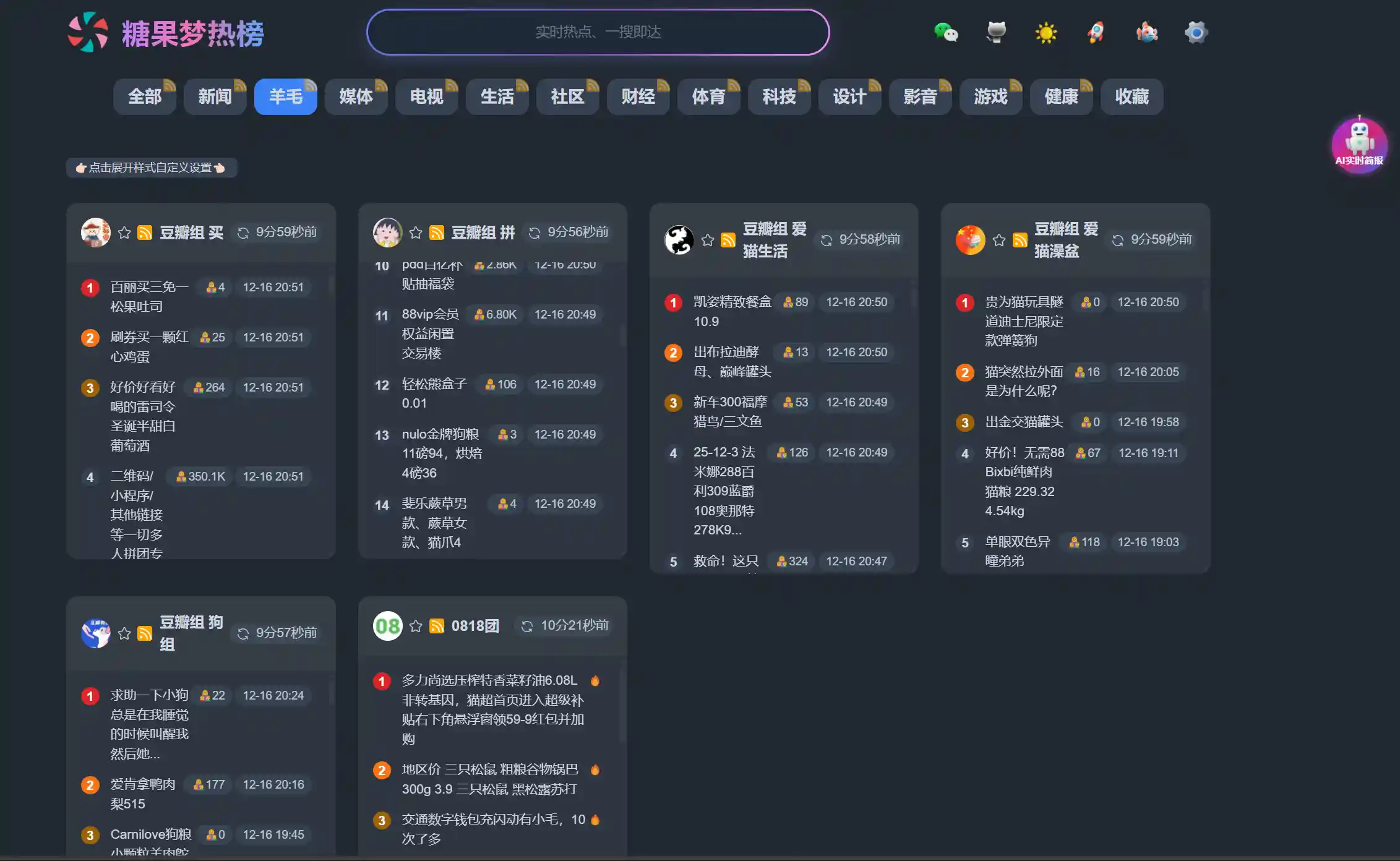Image resolution: width=1400 pixels, height=861 pixels.
Task: Click the sun theme toggle icon
Action: click(1046, 32)
